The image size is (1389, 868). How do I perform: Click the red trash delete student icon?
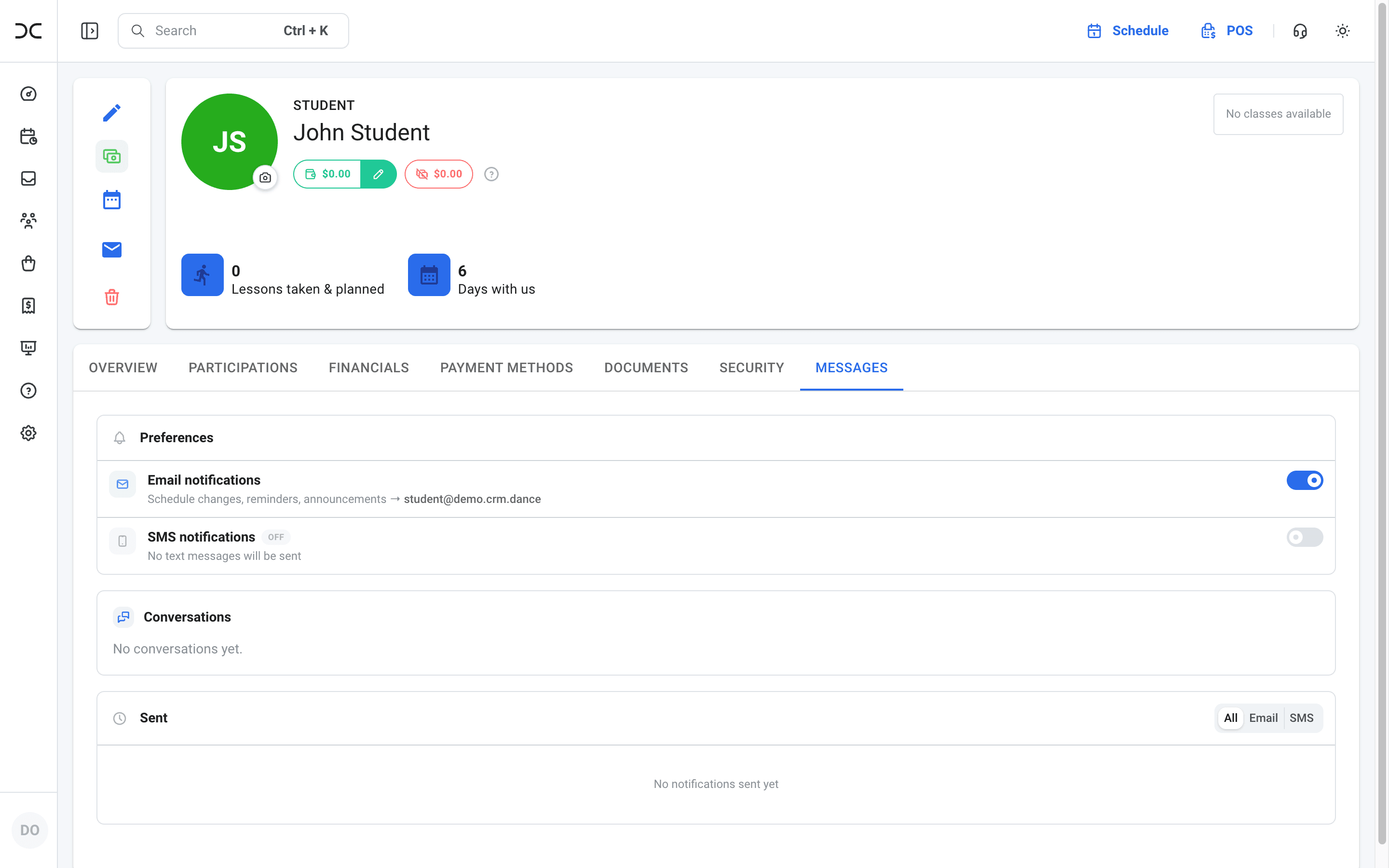click(x=112, y=297)
